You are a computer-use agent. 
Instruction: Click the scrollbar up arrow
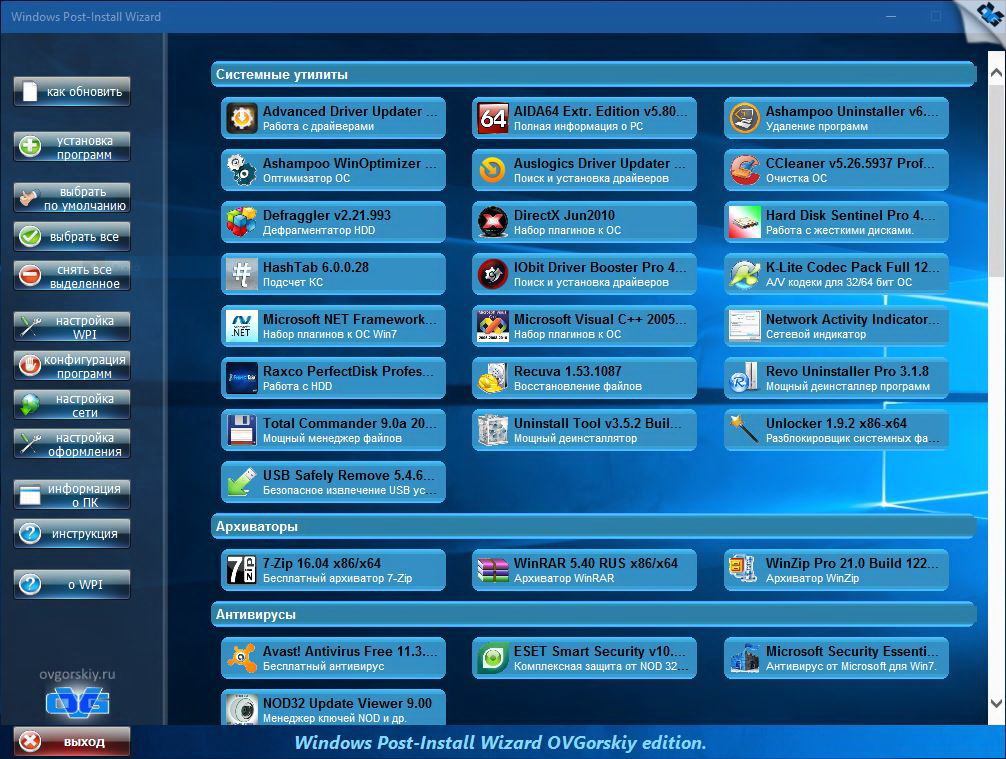[996, 73]
